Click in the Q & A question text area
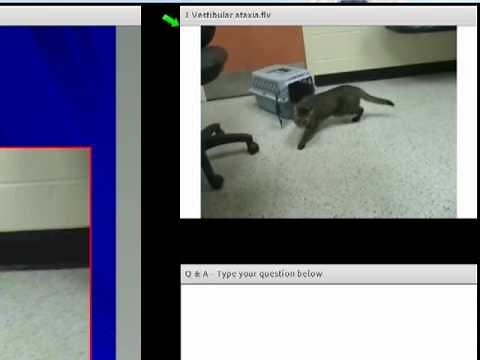Image resolution: width=480 pixels, height=360 pixels. [329, 322]
